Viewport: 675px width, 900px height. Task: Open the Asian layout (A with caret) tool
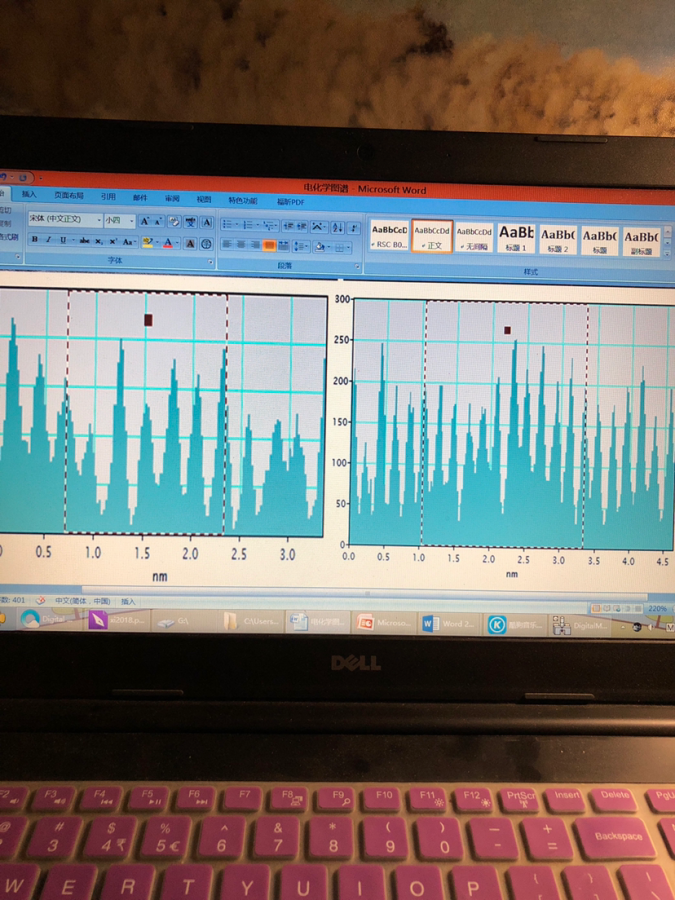[319, 227]
